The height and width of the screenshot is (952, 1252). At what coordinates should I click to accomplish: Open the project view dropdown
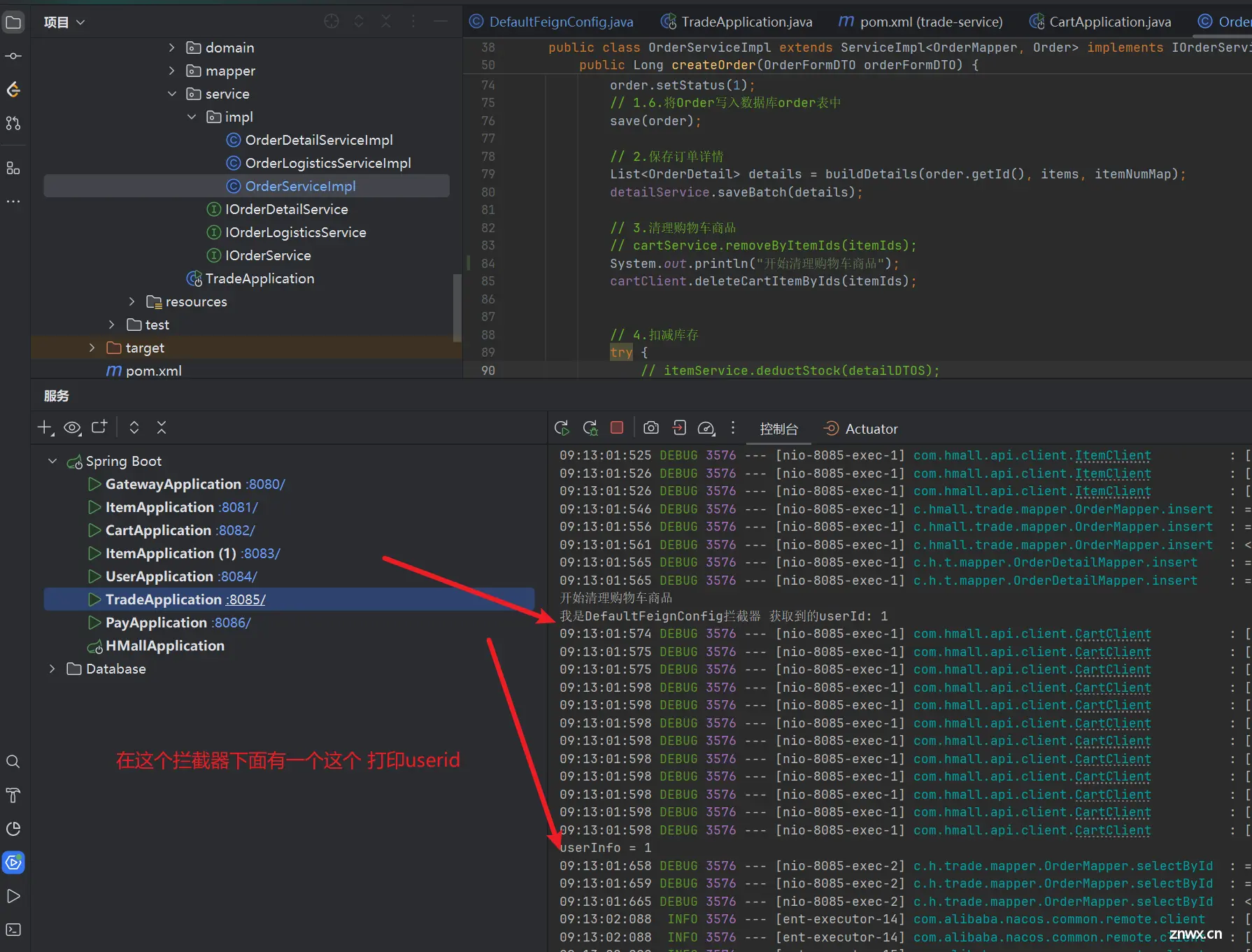coord(64,22)
